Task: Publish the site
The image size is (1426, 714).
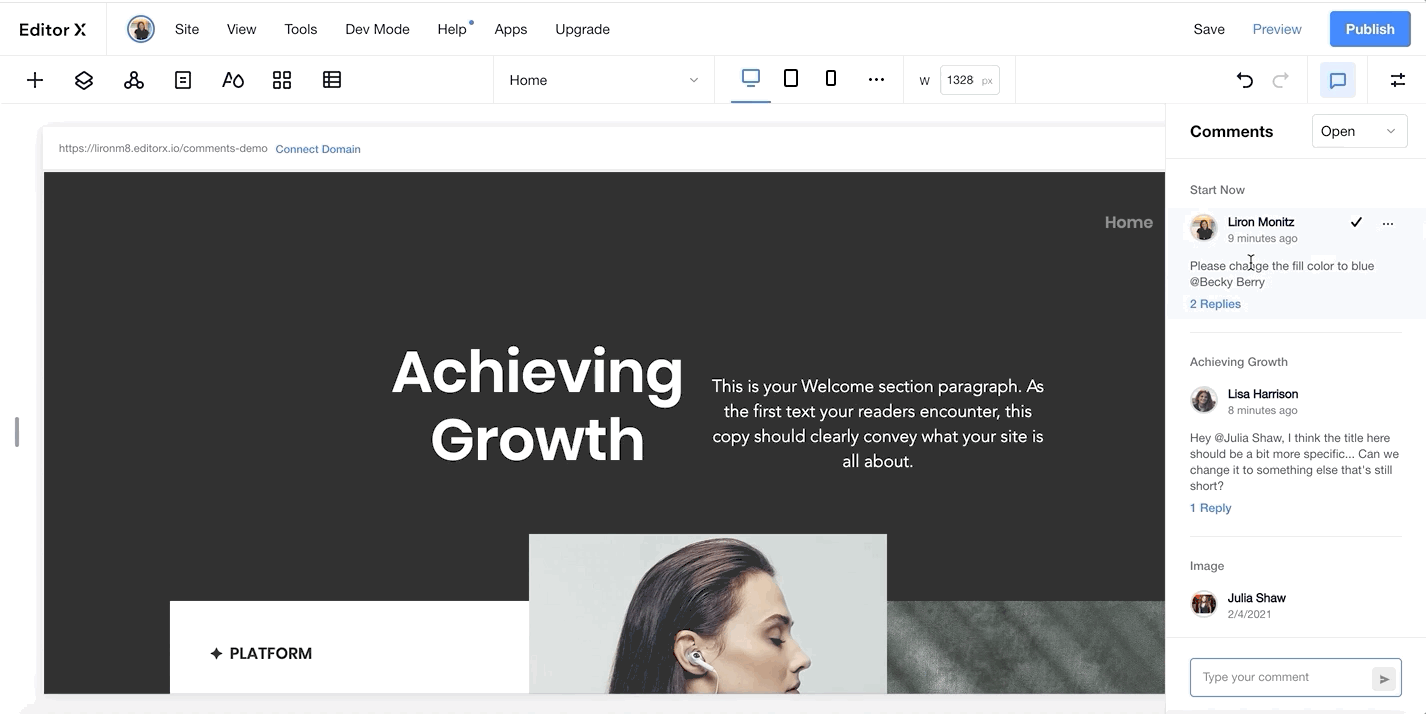Action: pos(1370,29)
